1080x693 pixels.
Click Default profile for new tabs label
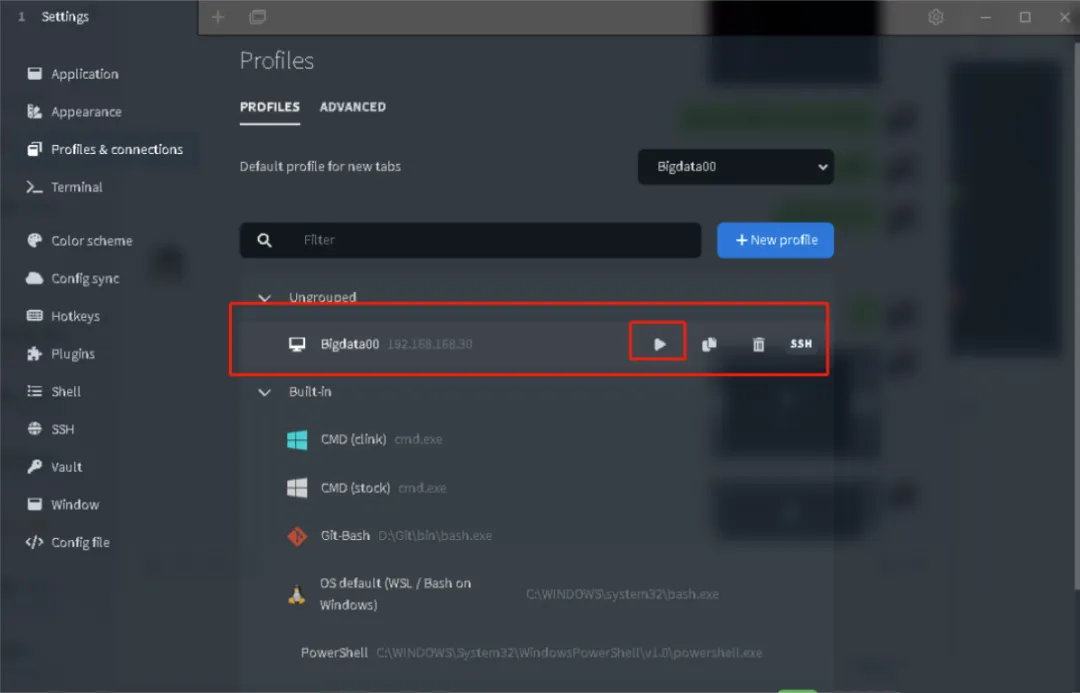[x=320, y=167]
